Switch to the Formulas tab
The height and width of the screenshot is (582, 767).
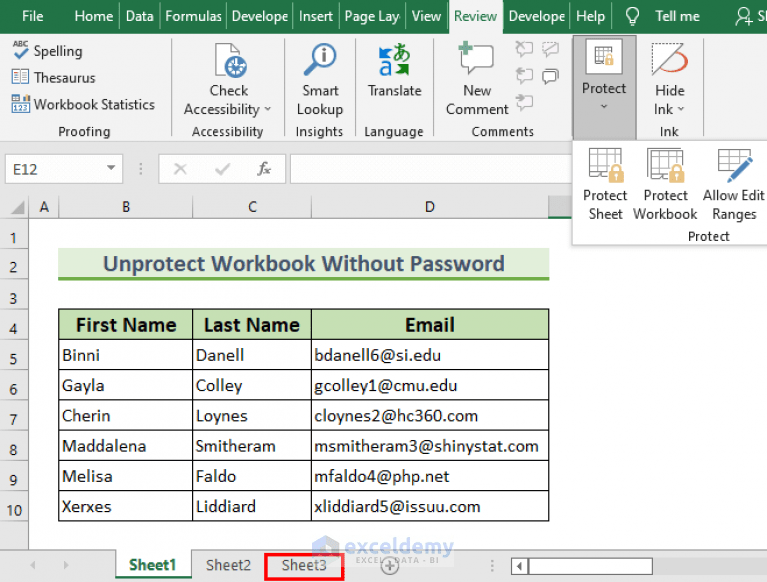(x=193, y=16)
